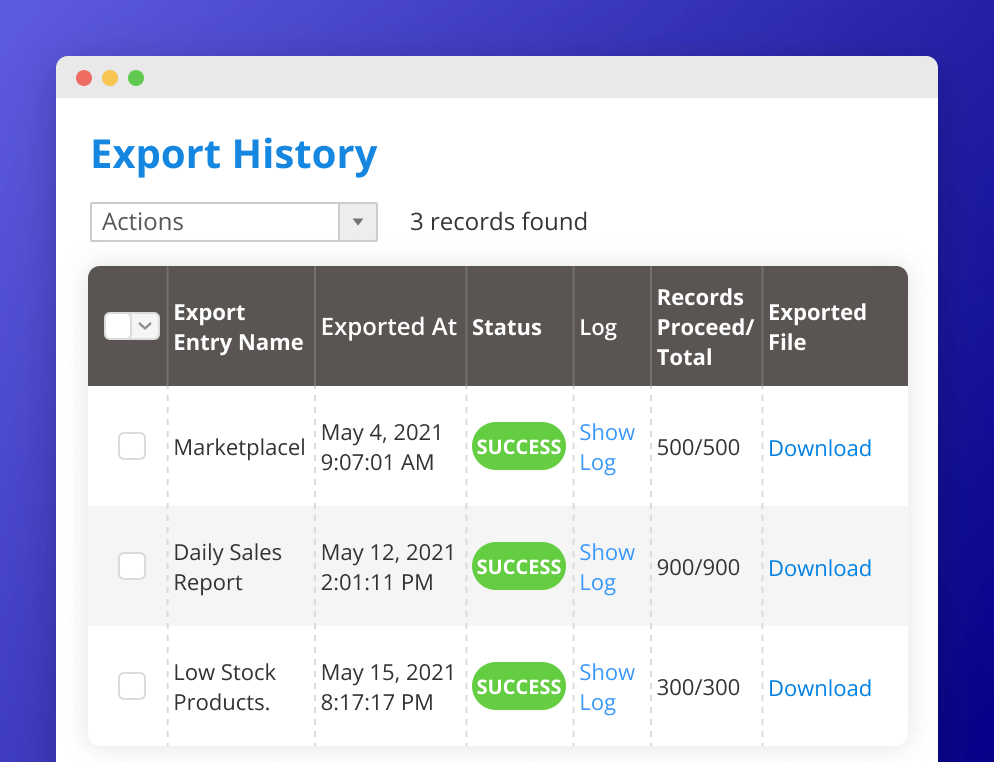
Task: Expand the arrow beside the Actions selector
Action: click(x=358, y=222)
